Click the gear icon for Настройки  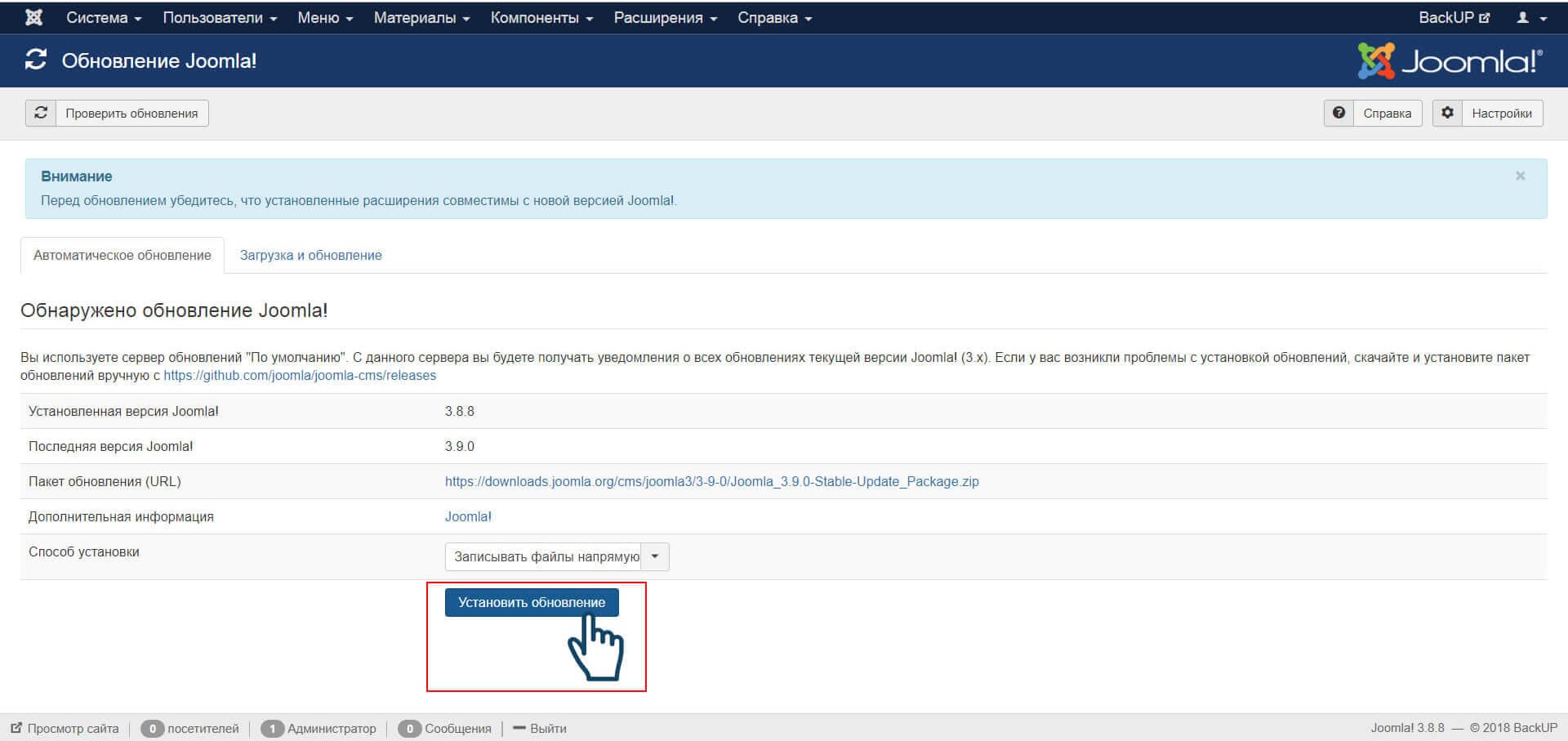(x=1447, y=113)
